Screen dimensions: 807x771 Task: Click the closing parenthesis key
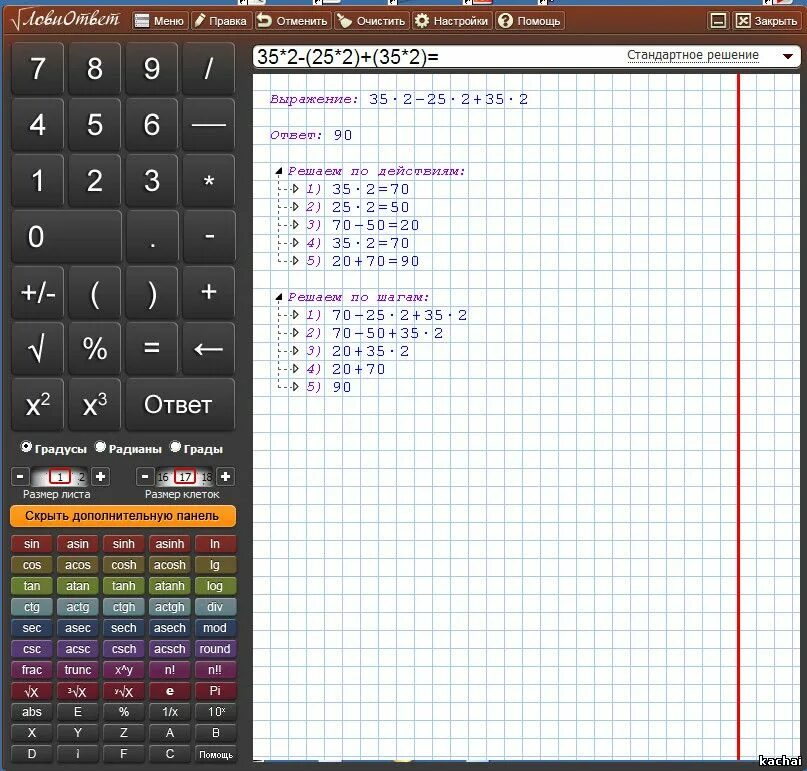pos(151,293)
